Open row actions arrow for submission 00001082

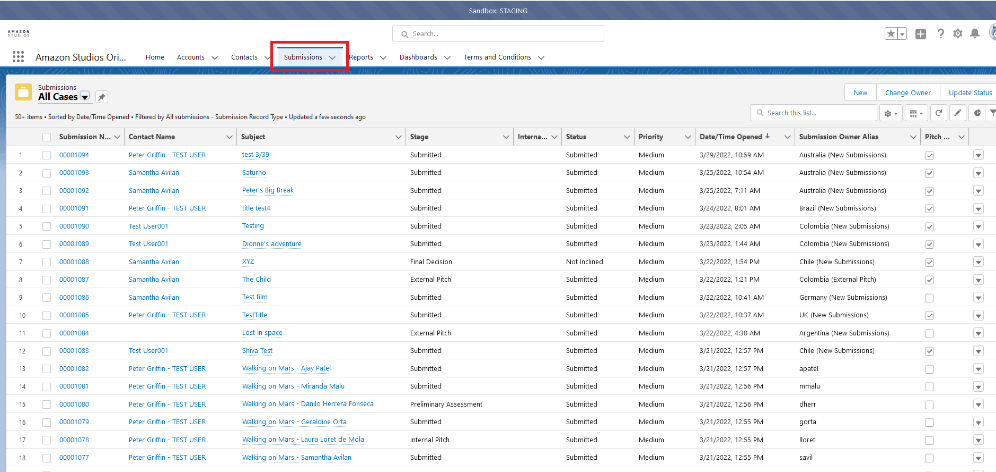(x=978, y=368)
